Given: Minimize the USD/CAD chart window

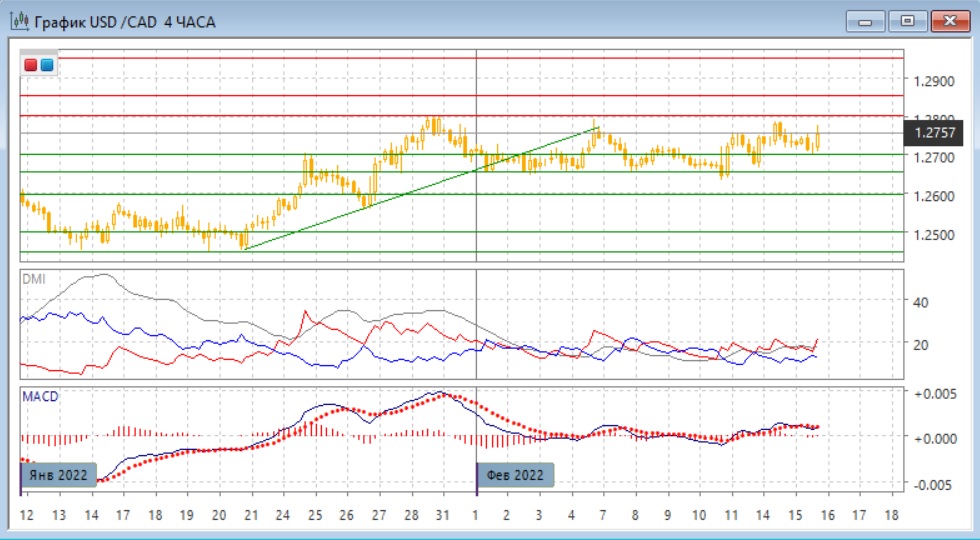Looking at the screenshot, I should click(865, 21).
